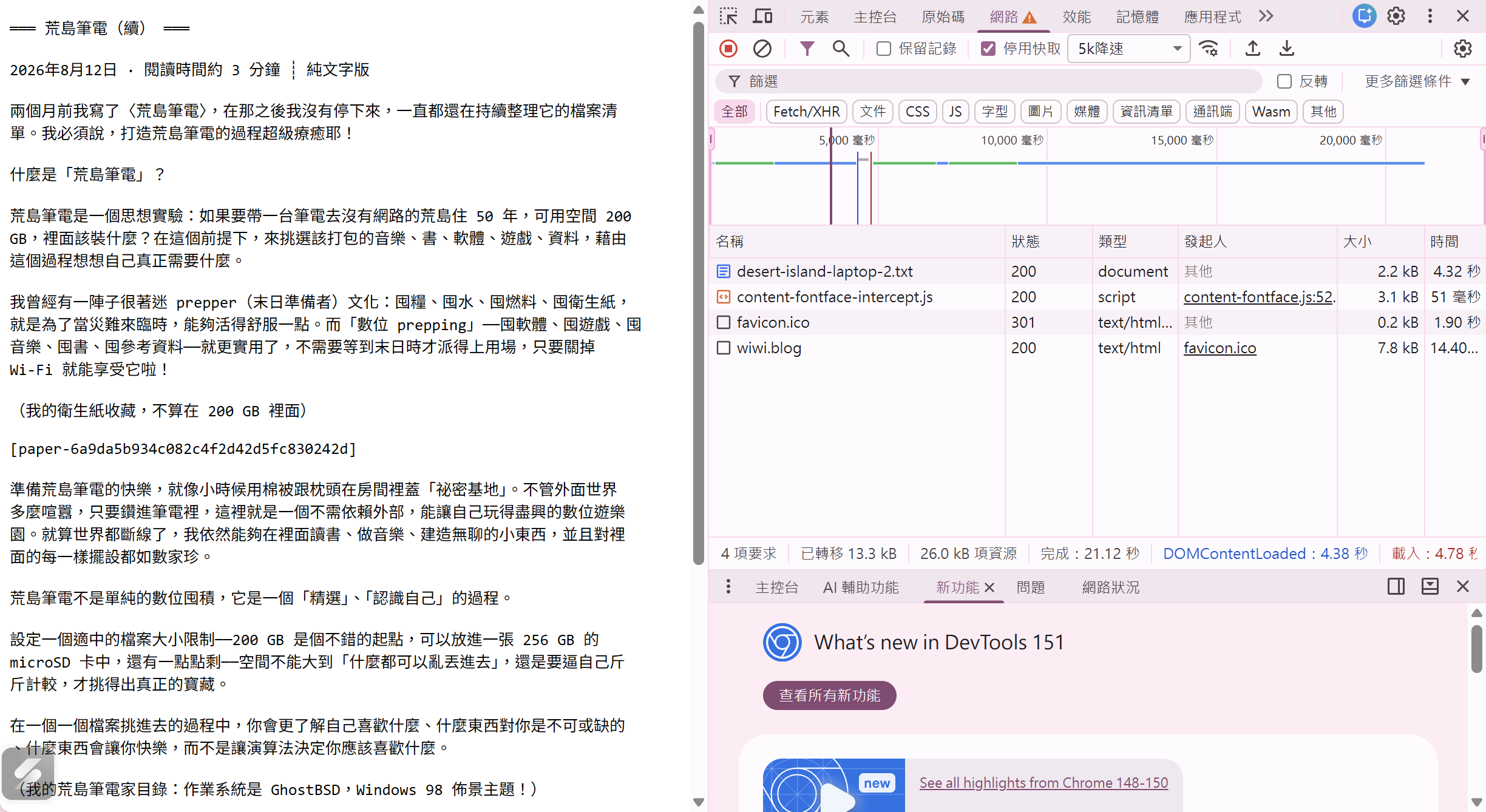
Task: Play the What's new video thumbnail
Action: (x=834, y=785)
